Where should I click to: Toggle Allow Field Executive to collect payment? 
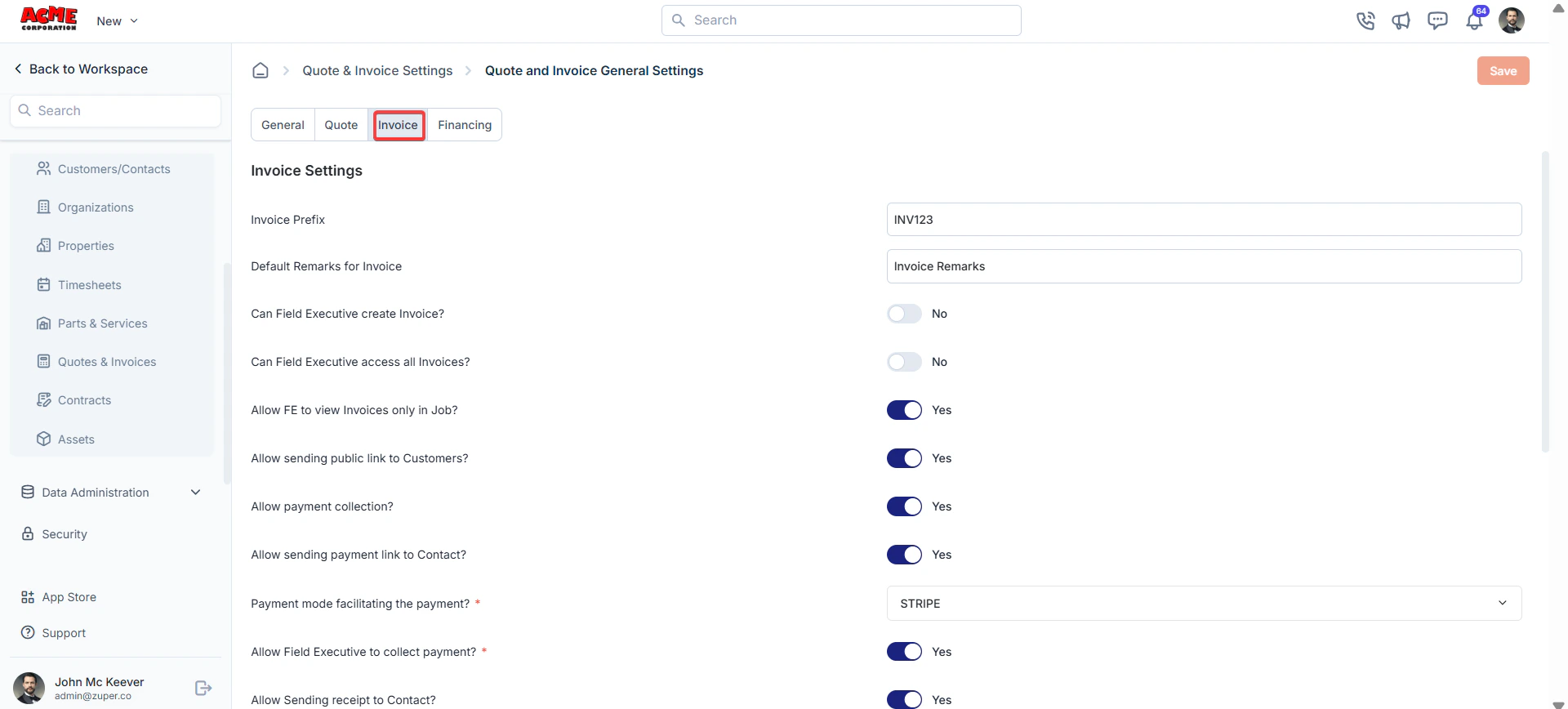click(904, 651)
